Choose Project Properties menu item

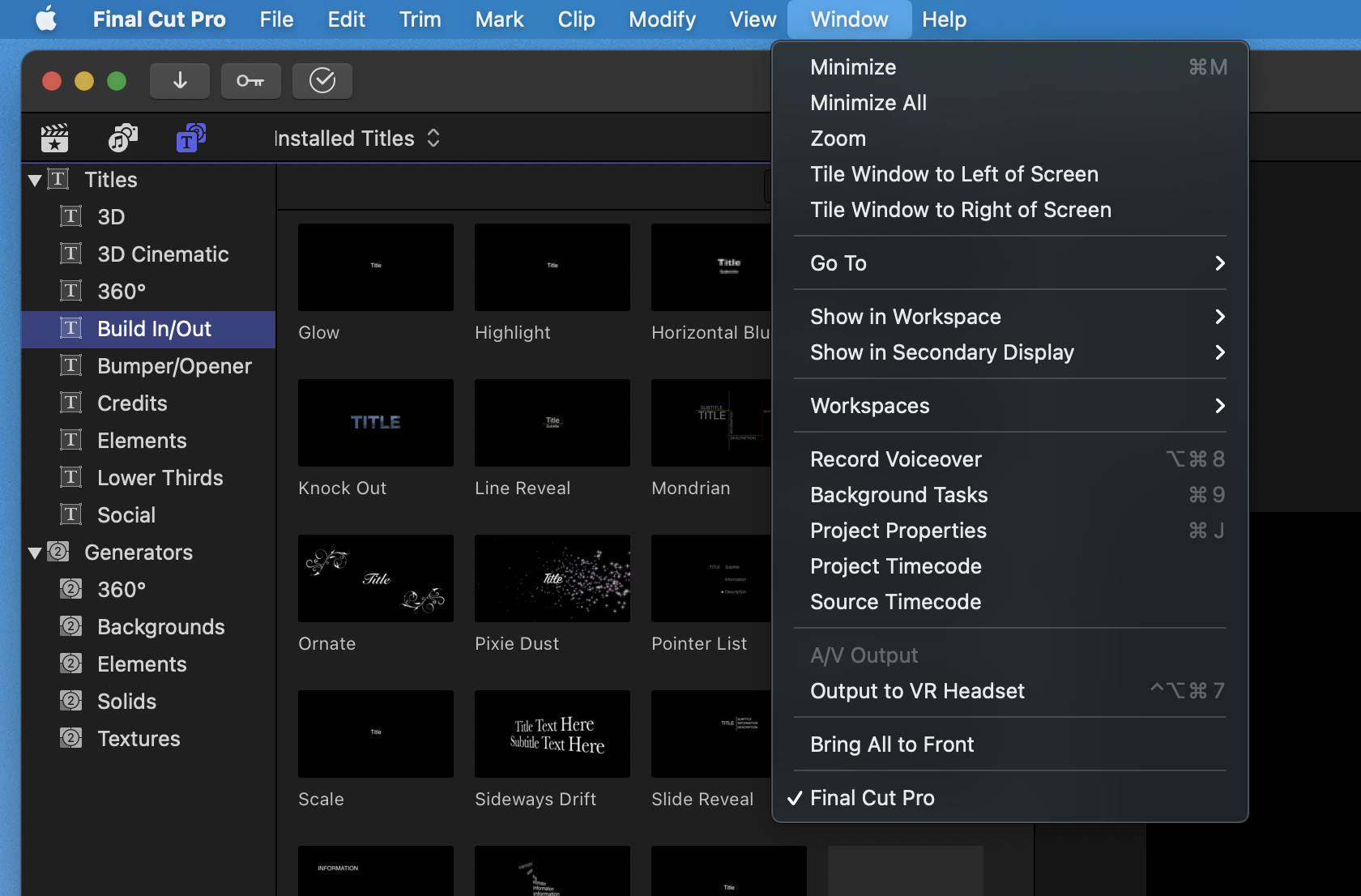coord(1010,531)
